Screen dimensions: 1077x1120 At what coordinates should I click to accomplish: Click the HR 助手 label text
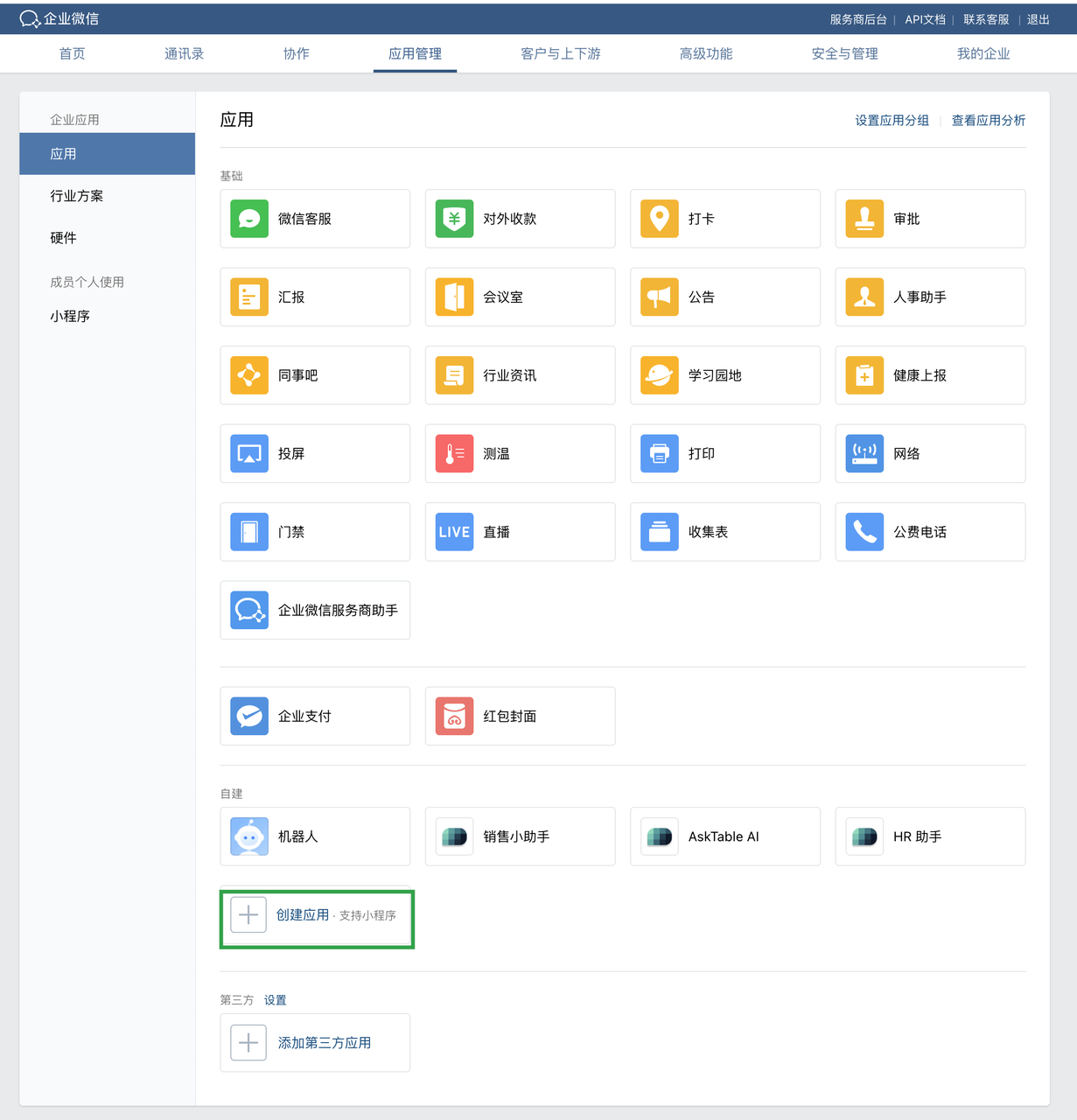(x=917, y=836)
